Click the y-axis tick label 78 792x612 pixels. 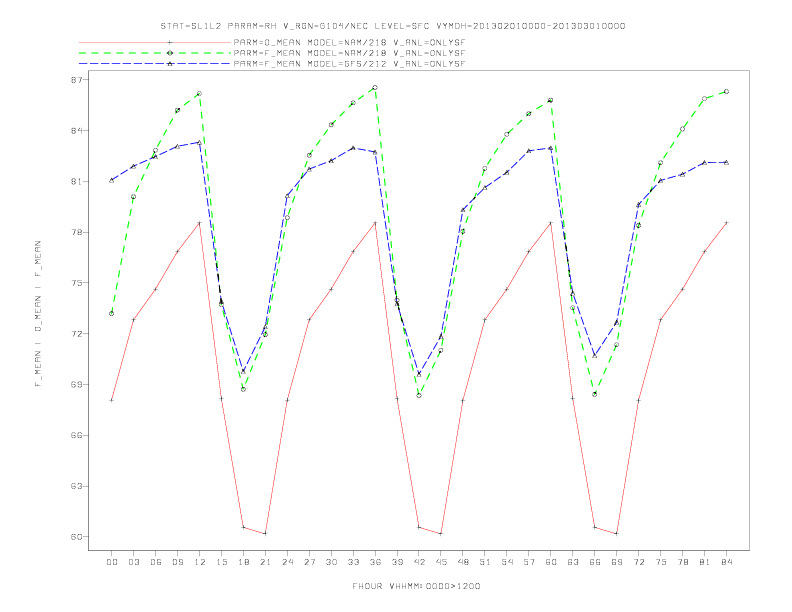(76, 232)
